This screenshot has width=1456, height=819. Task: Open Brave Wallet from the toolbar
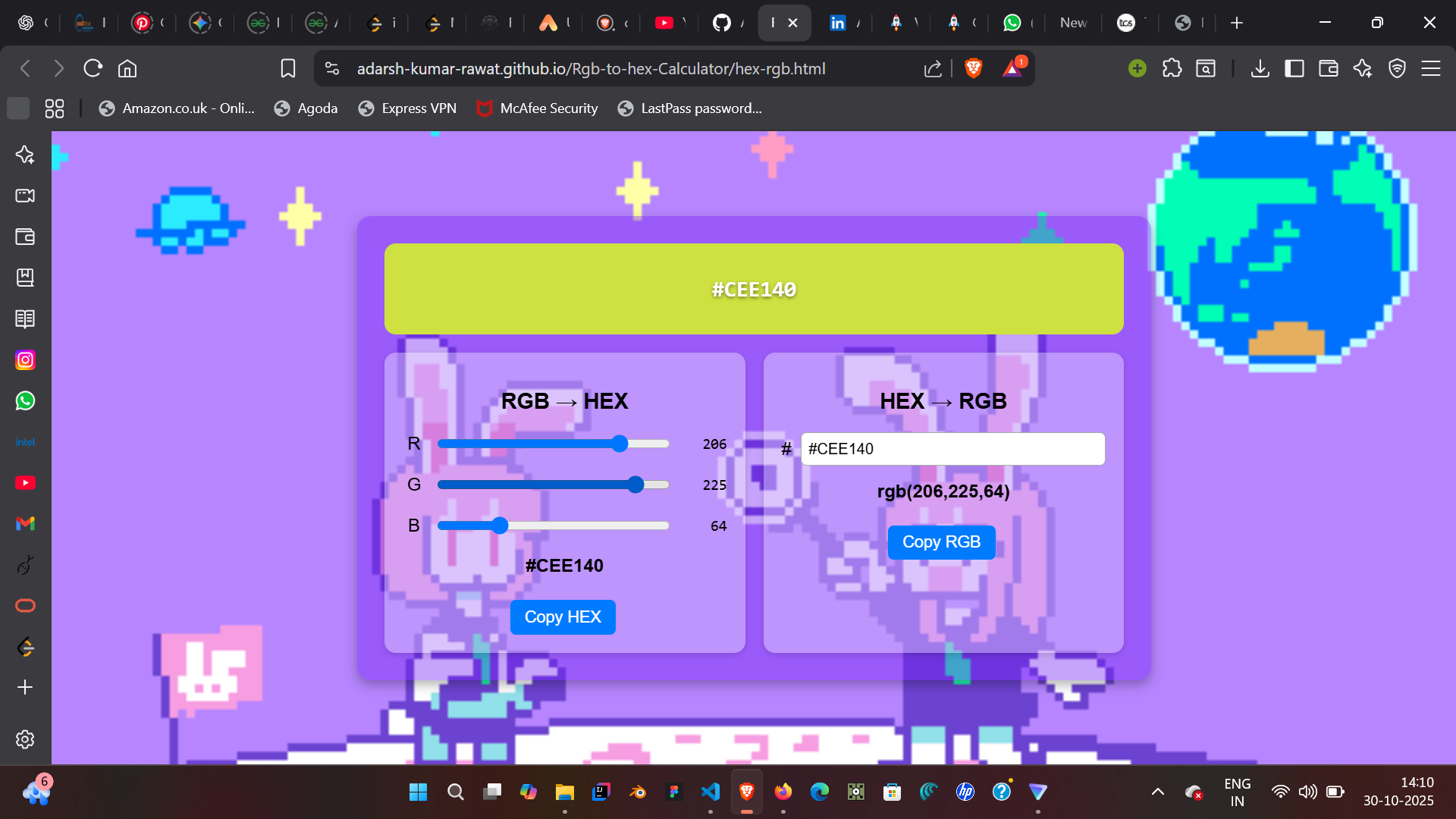pyautogui.click(x=1328, y=68)
